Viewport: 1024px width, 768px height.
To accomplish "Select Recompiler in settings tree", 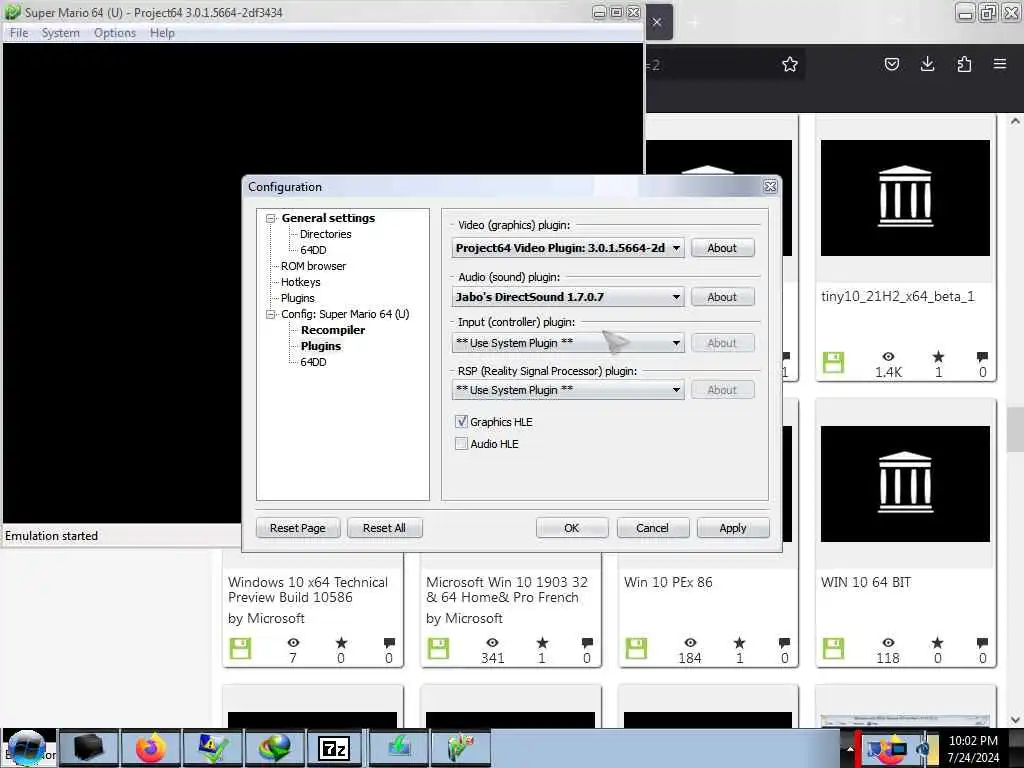I will pyautogui.click(x=333, y=330).
